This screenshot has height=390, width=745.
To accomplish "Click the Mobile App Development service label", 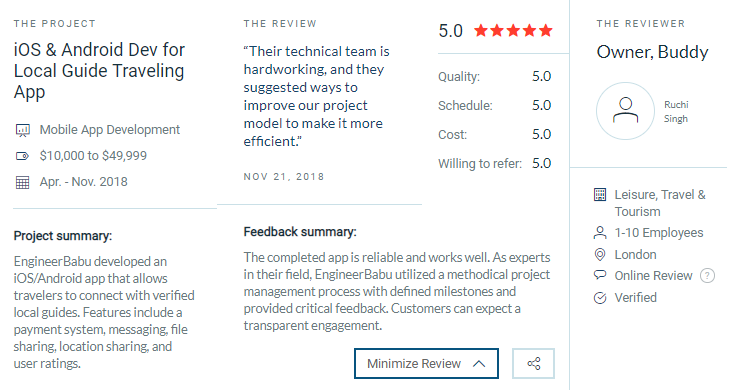I will pos(110,130).
